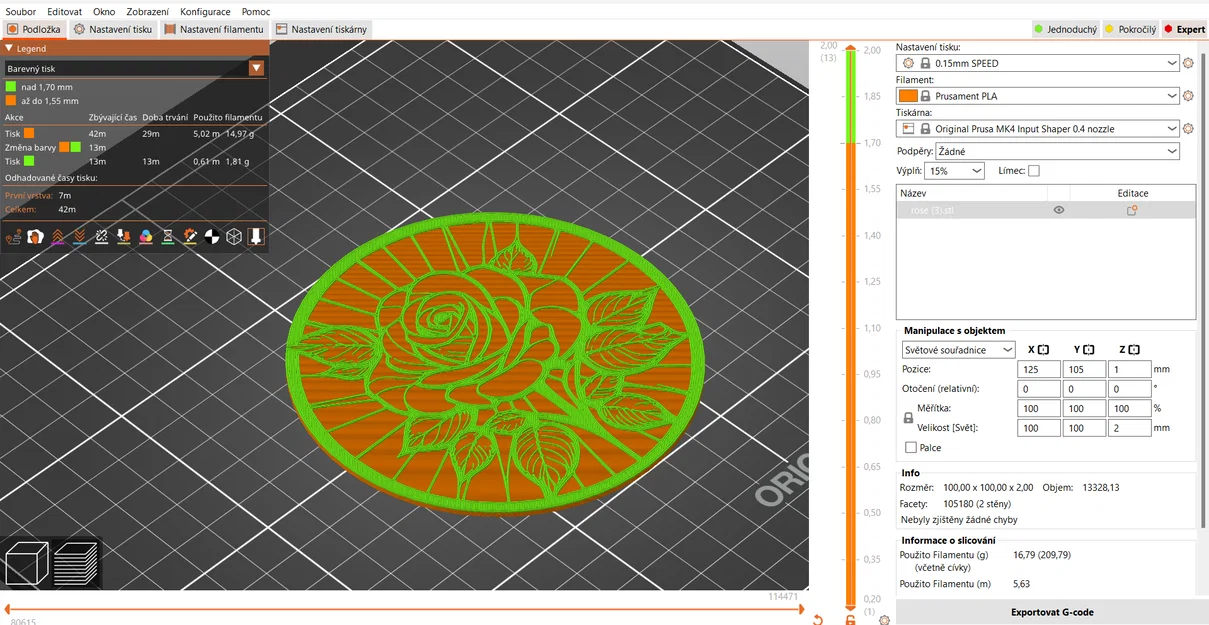This screenshot has height=625, width=1209.
Task: Switch to the Nastavení filamentu tab
Action: click(x=213, y=28)
